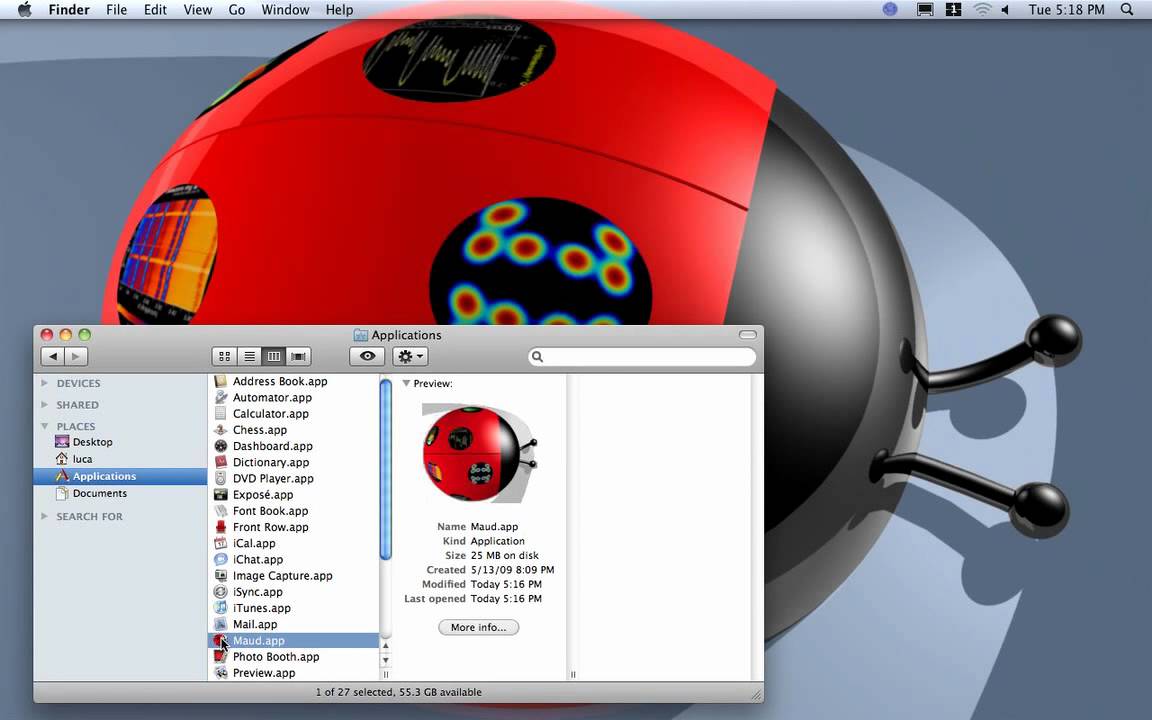Screen dimensions: 1152x720
Task: Click the Finder search field
Action: pyautogui.click(x=642, y=356)
